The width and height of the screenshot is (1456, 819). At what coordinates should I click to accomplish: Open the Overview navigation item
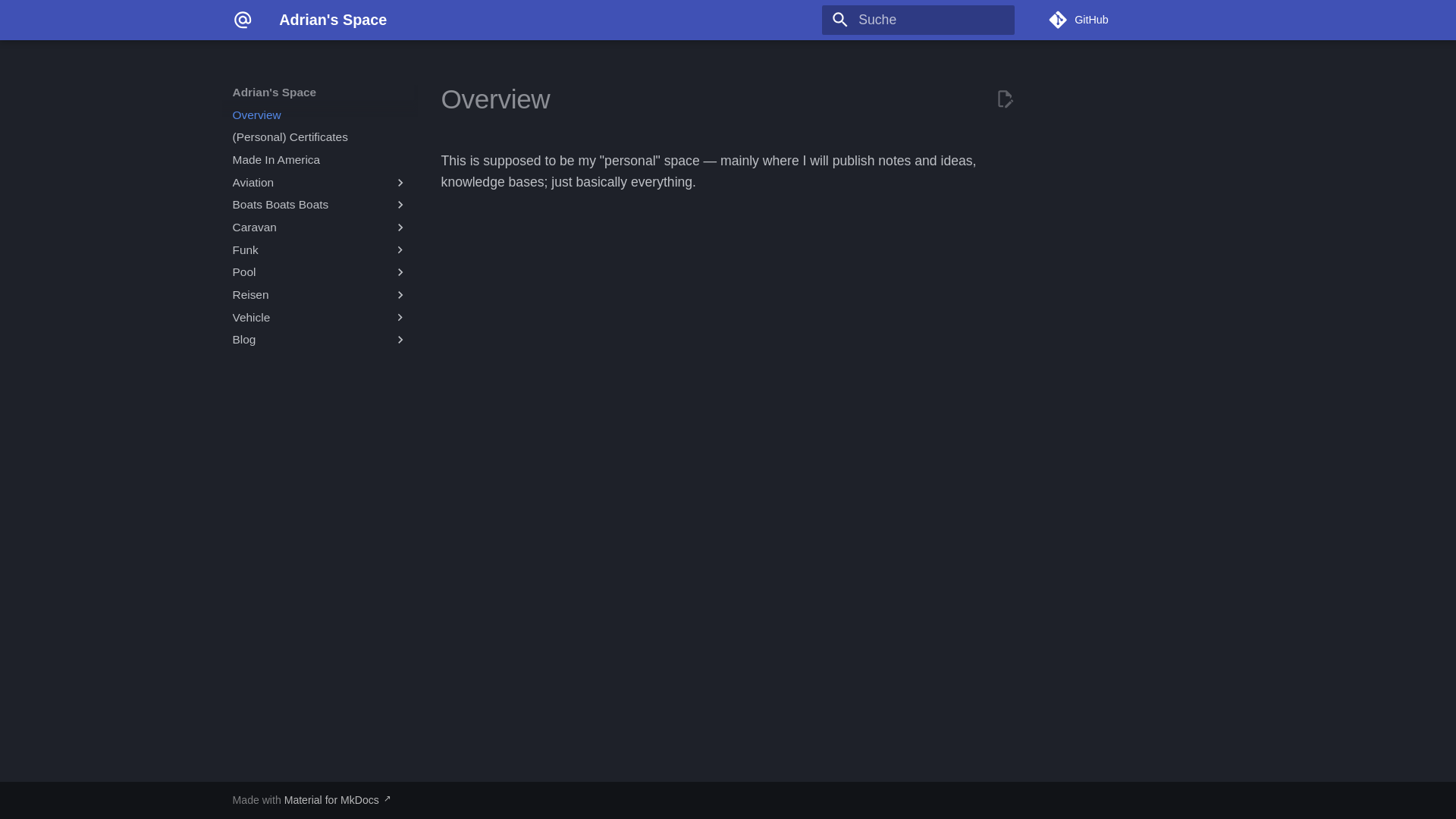click(x=256, y=115)
